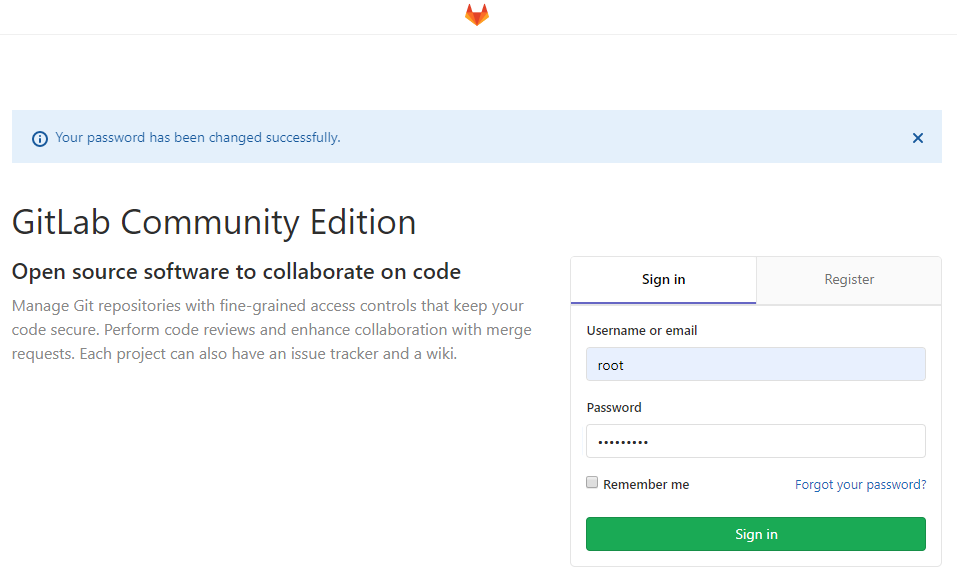Click the 'Your password has been changed successfully.' text
The width and height of the screenshot is (957, 579).
click(x=198, y=138)
